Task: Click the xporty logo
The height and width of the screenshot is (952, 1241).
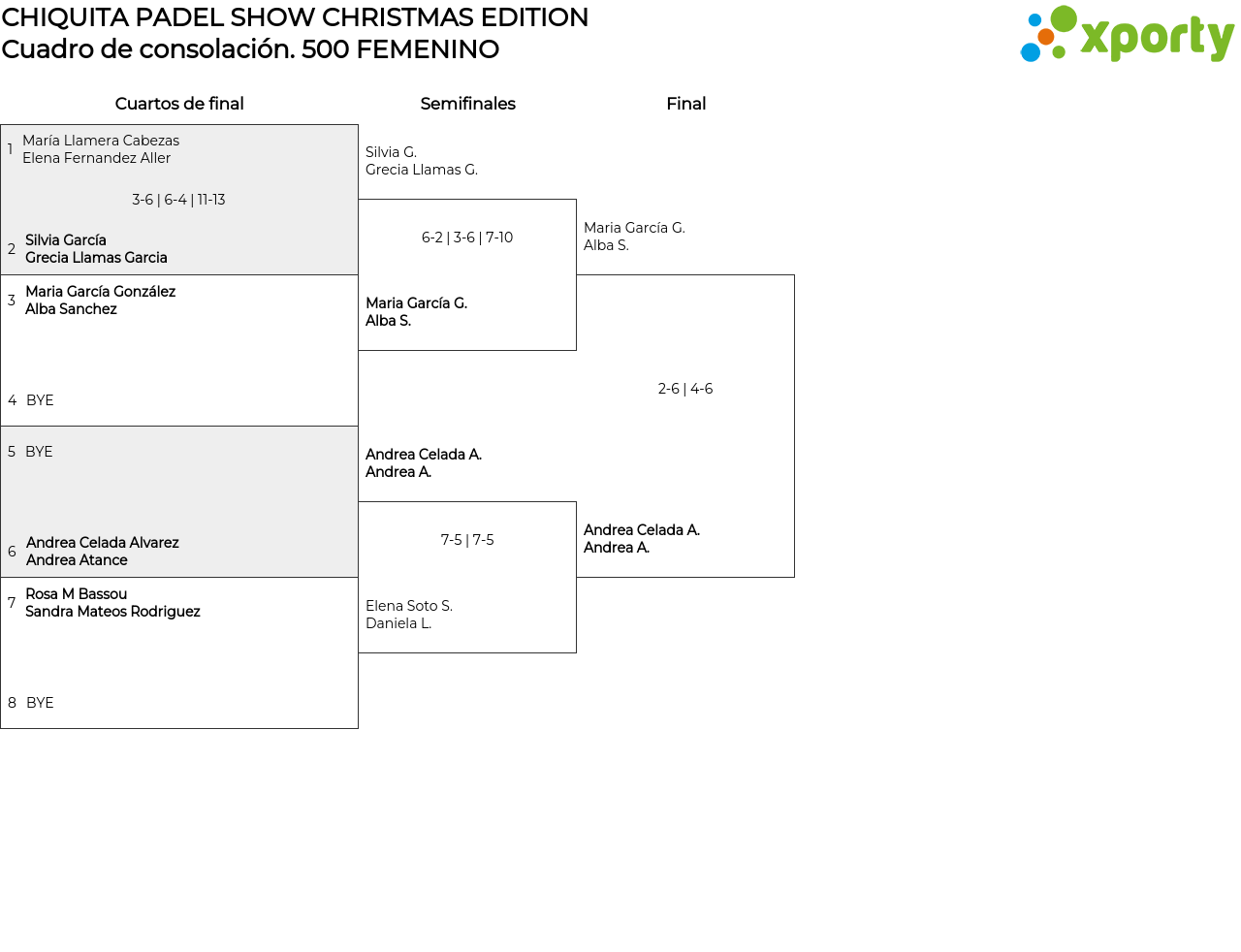Action: click(1127, 35)
